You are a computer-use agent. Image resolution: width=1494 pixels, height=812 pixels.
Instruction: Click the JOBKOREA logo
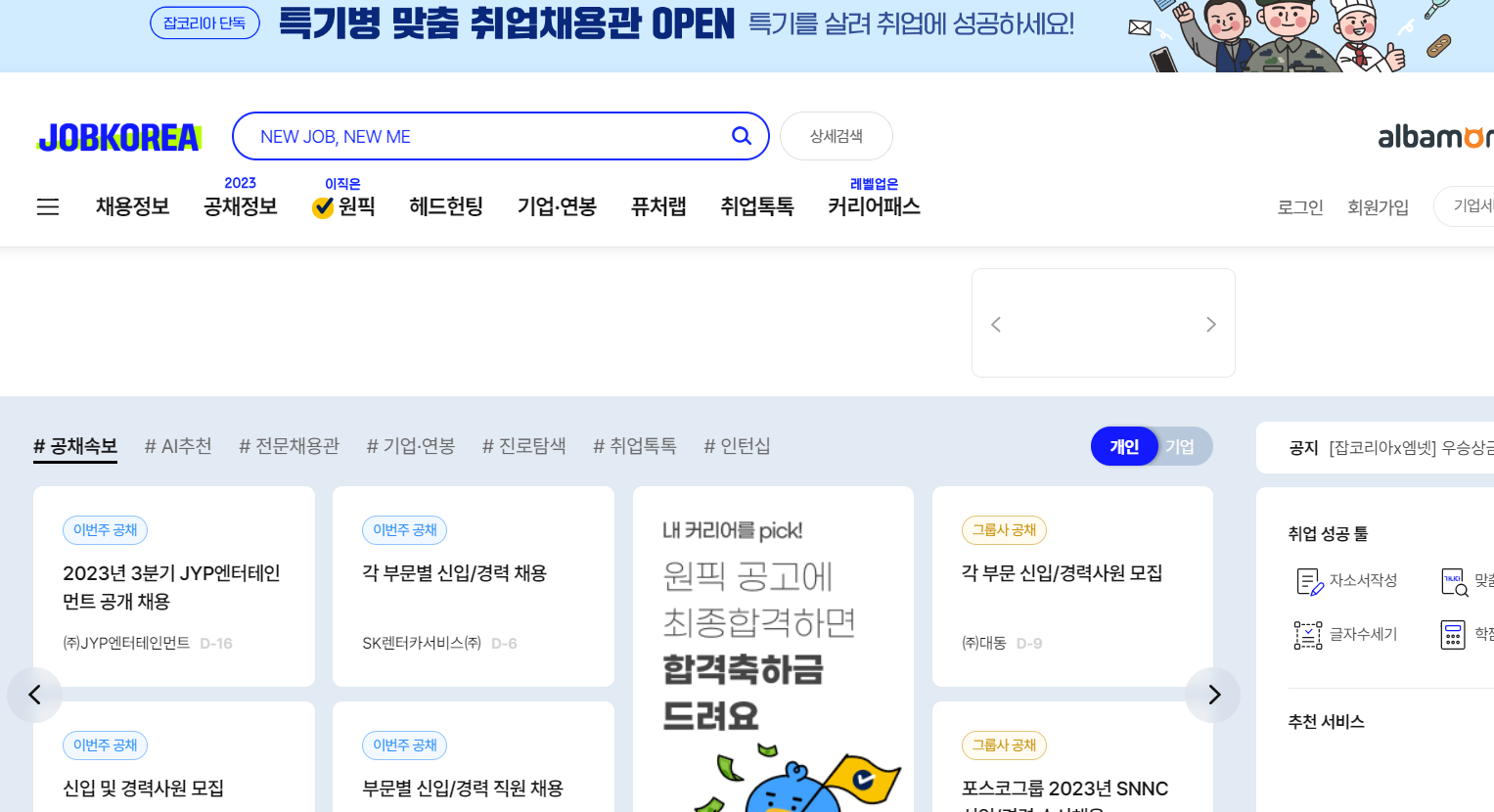point(119,138)
